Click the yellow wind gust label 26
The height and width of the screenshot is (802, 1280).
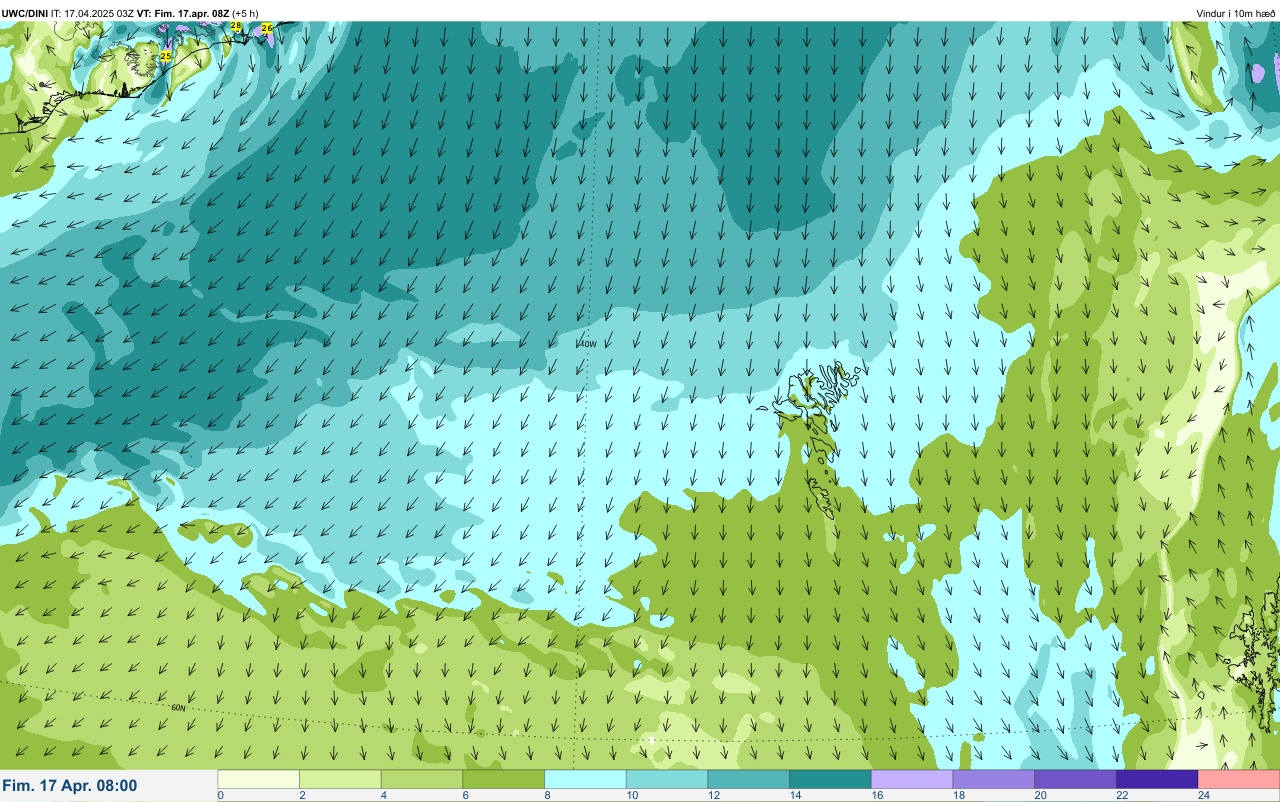tap(267, 28)
